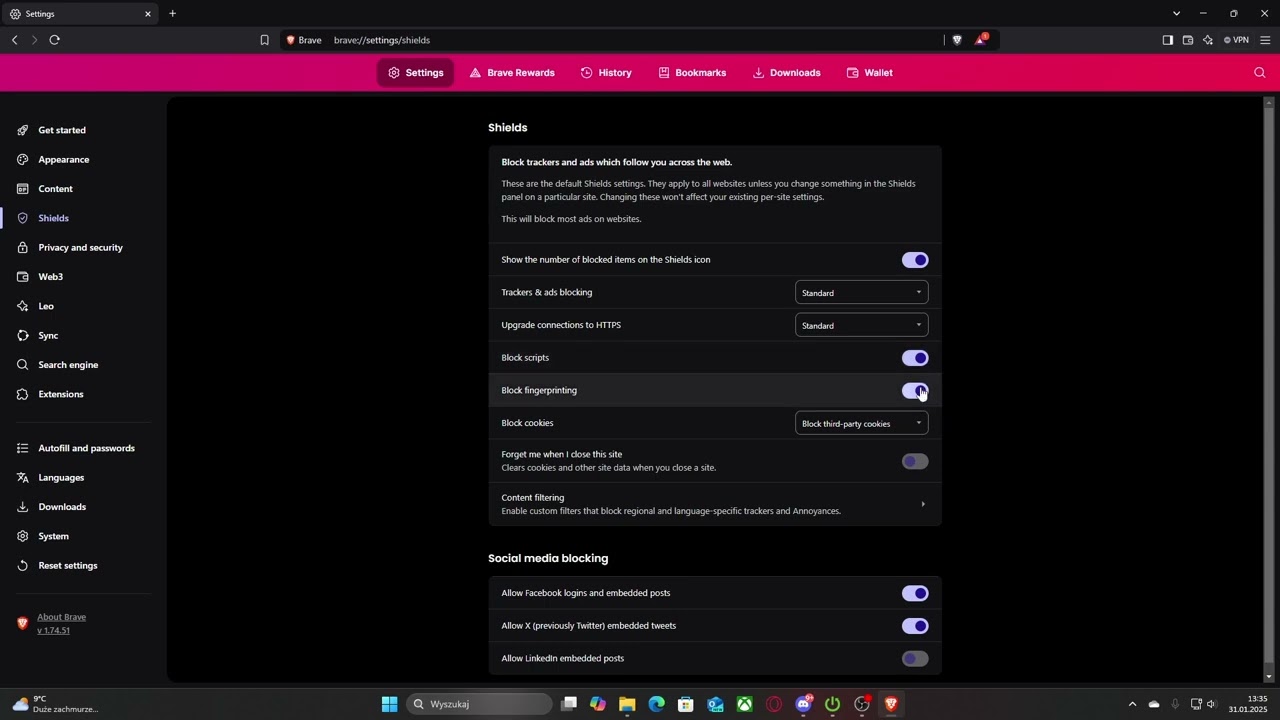
Task: Click the Wyszukaj taskbar search box
Action: coord(479,704)
